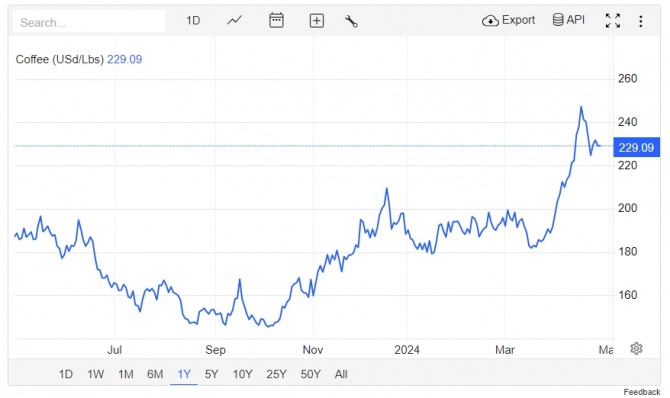The height and width of the screenshot is (398, 670).
Task: Click the 229.09 current price label
Action: (636, 147)
